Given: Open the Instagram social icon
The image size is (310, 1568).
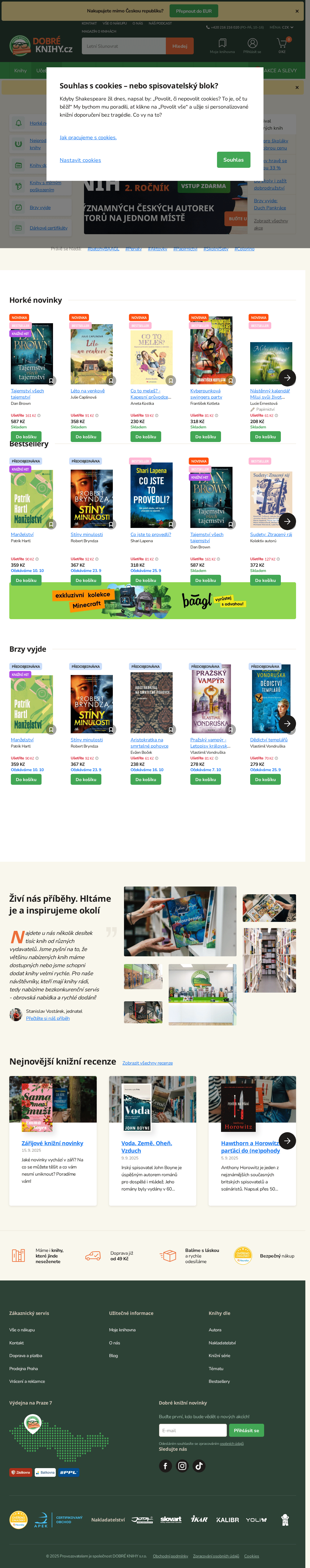Looking at the screenshot, I should (x=182, y=1466).
